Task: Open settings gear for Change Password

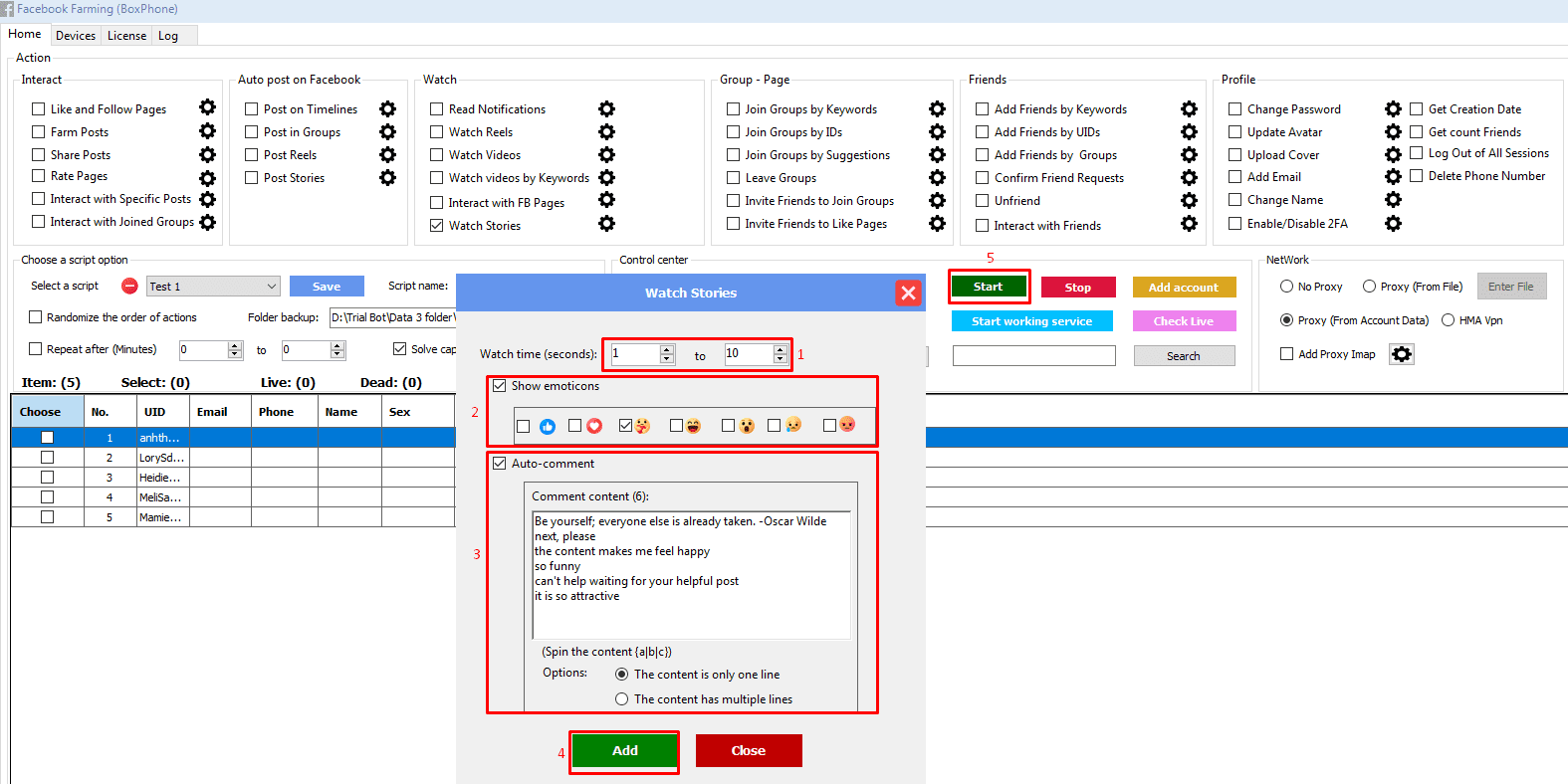Action: coord(1393,108)
